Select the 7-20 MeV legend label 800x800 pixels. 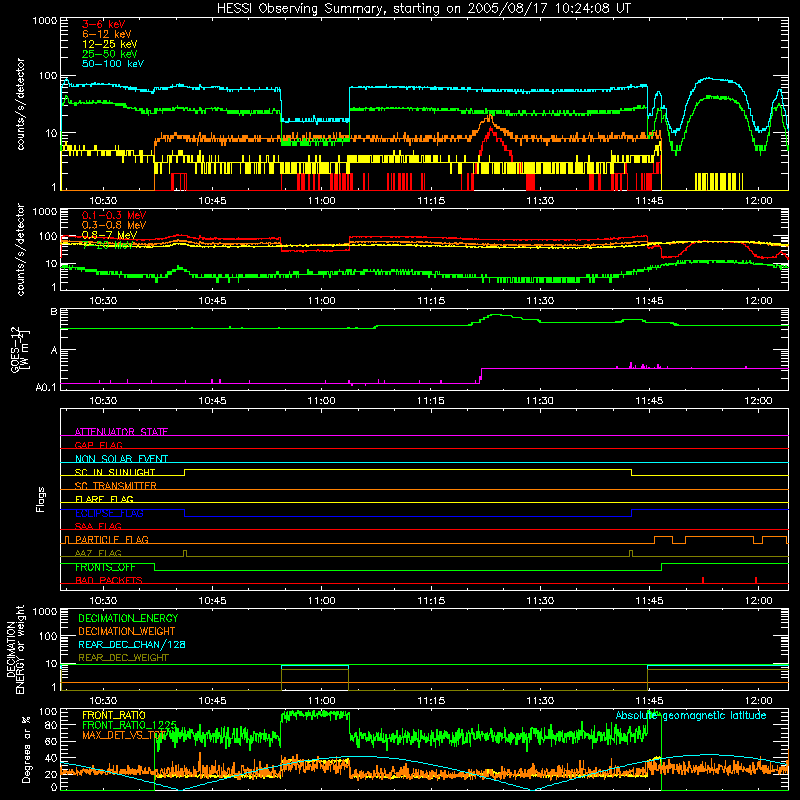(x=107, y=245)
